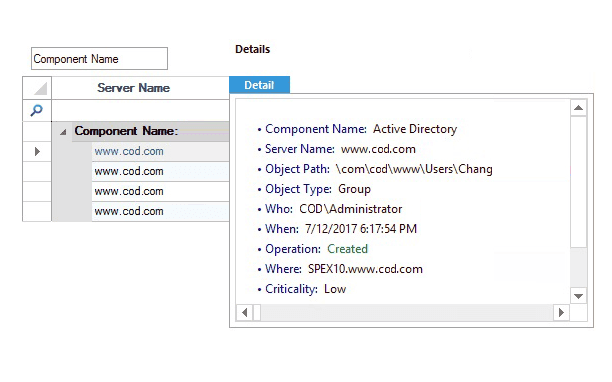Viewport: 612px width, 382px height.
Task: Select the second www.cod.com row
Action: tap(160, 172)
